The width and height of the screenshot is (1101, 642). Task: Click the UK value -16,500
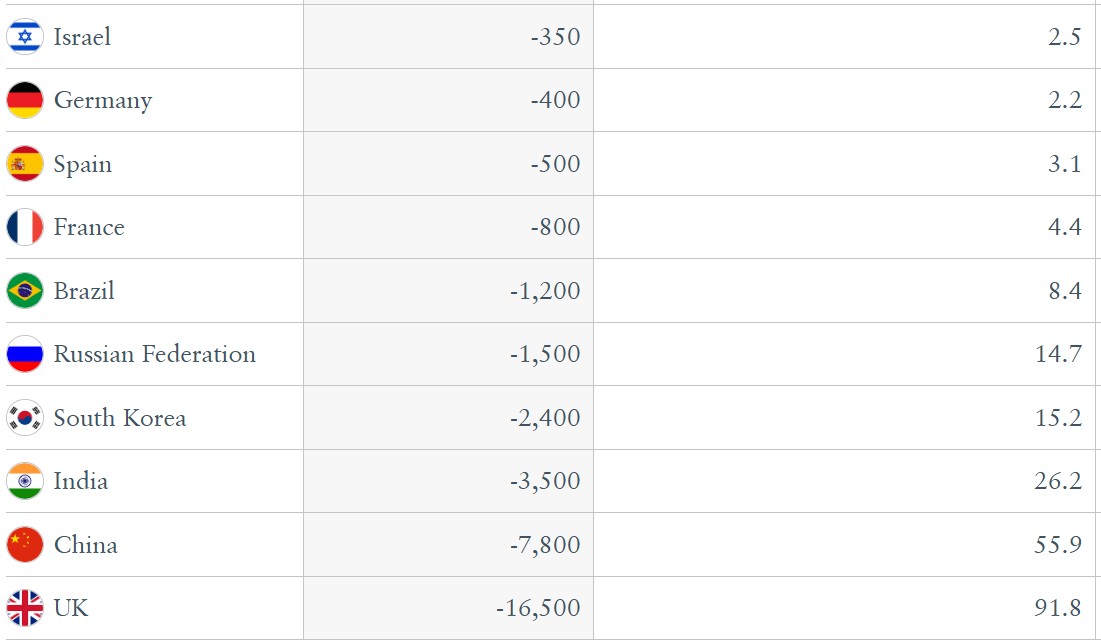(539, 608)
